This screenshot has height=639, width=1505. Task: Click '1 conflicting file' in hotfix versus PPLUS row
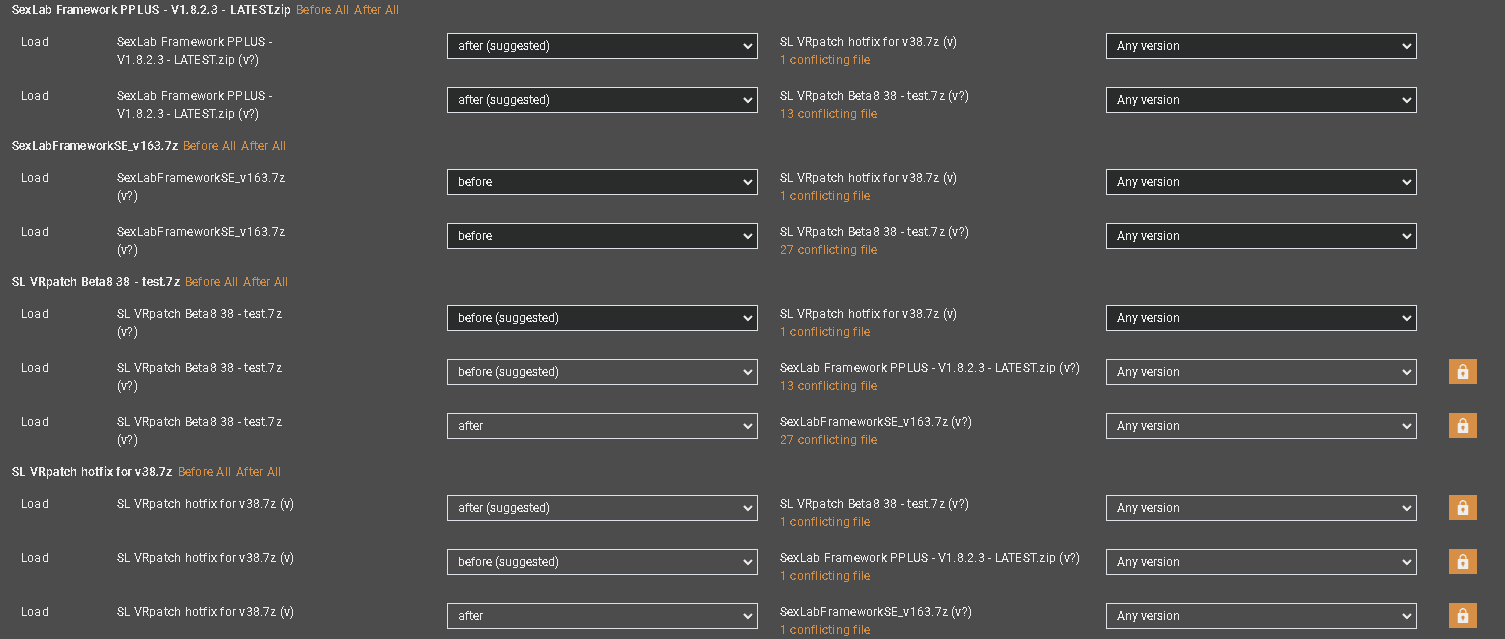[x=825, y=576]
